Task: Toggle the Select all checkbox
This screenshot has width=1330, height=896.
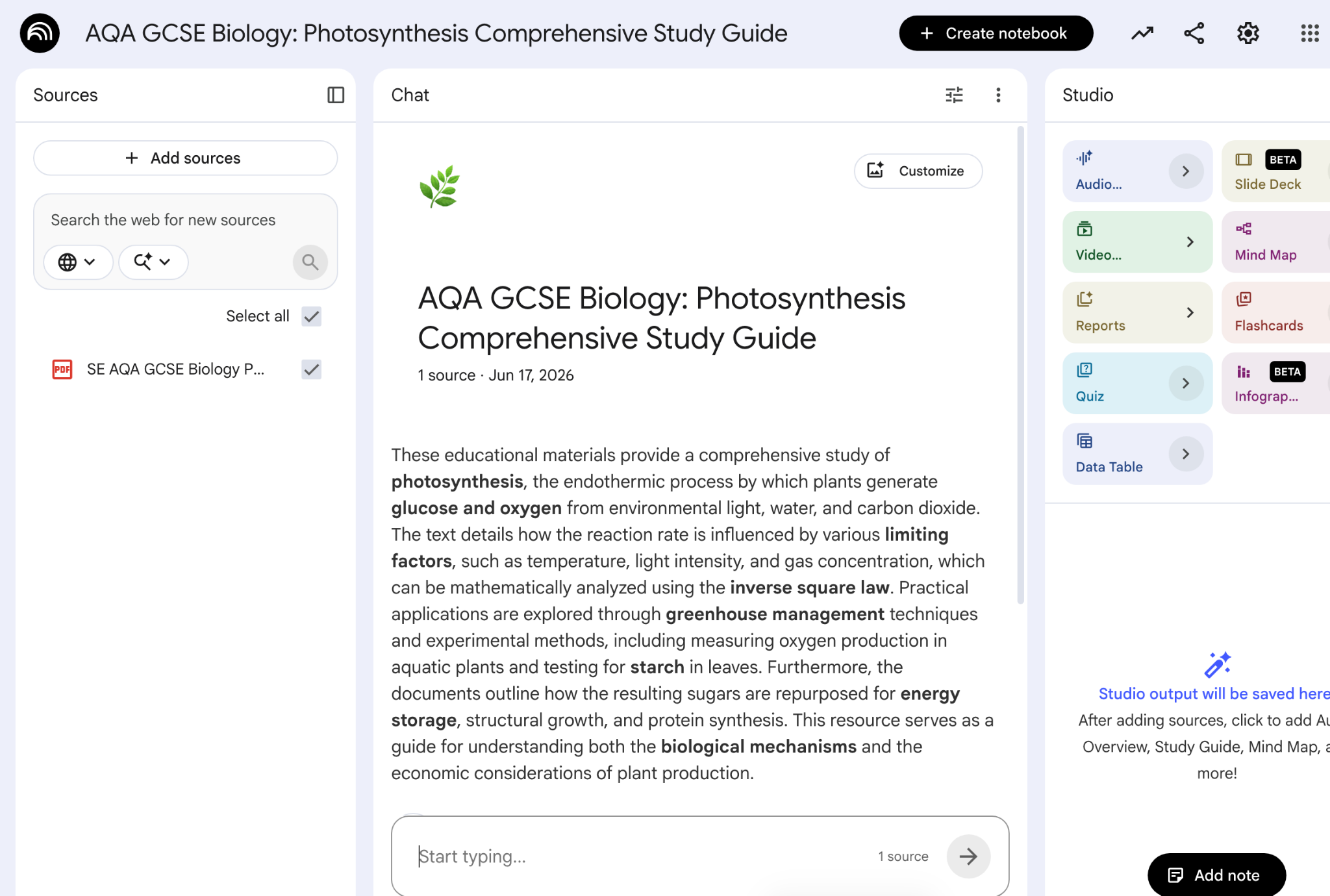Action: click(x=312, y=316)
